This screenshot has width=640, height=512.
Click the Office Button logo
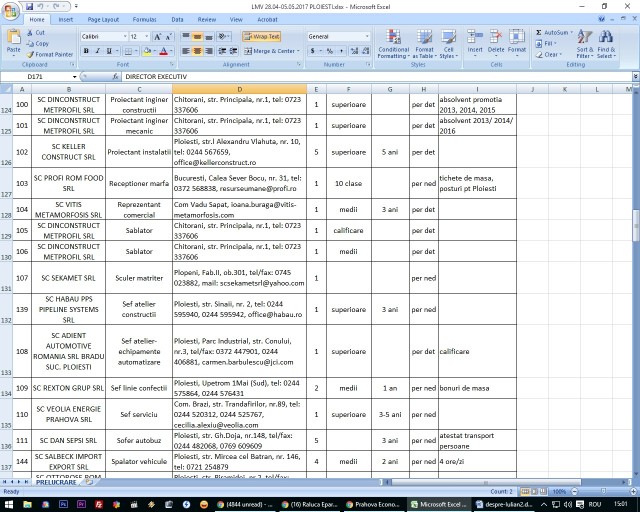click(x=11, y=11)
